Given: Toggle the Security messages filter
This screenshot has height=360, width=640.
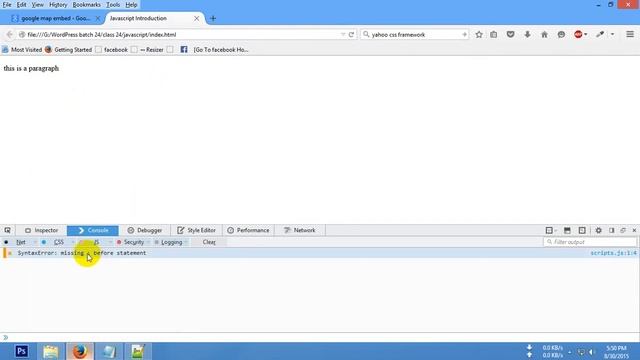Looking at the screenshot, I should [x=133, y=242].
